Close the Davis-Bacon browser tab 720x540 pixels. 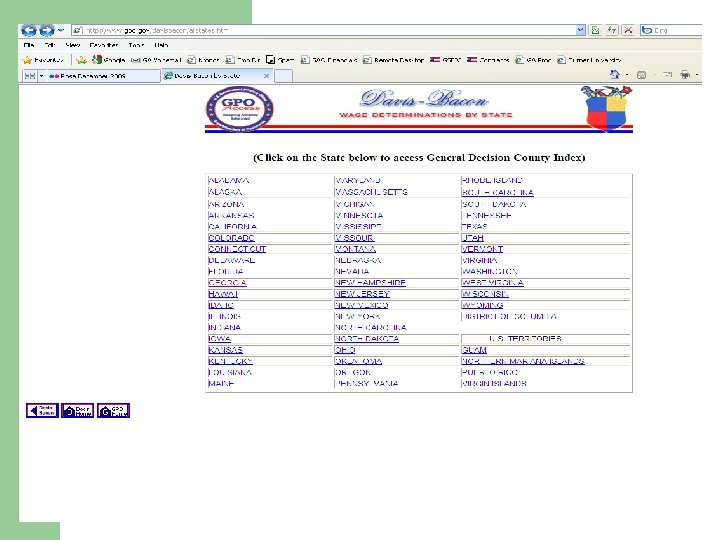pos(266,76)
